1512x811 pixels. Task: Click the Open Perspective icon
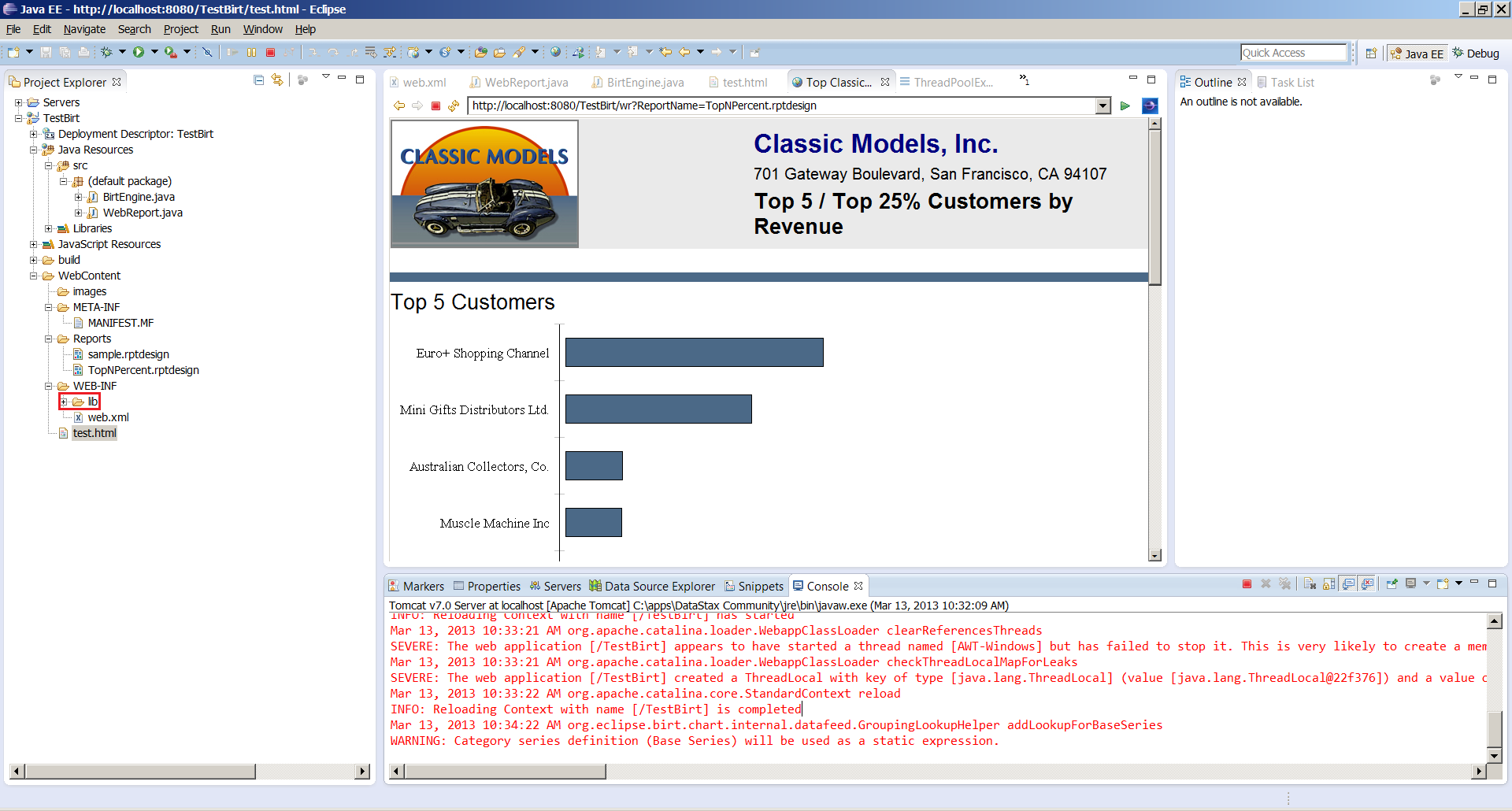click(x=1371, y=53)
